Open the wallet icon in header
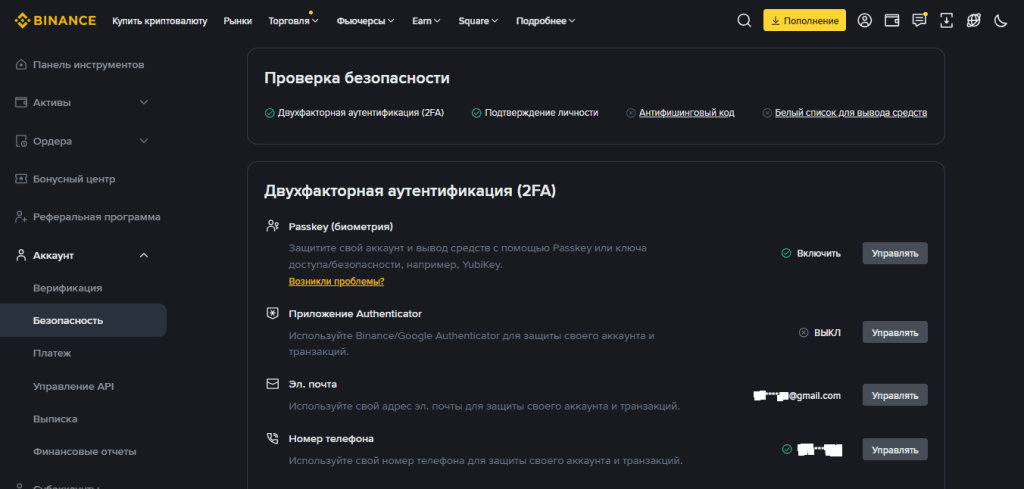The height and width of the screenshot is (489, 1024). pyautogui.click(x=892, y=20)
